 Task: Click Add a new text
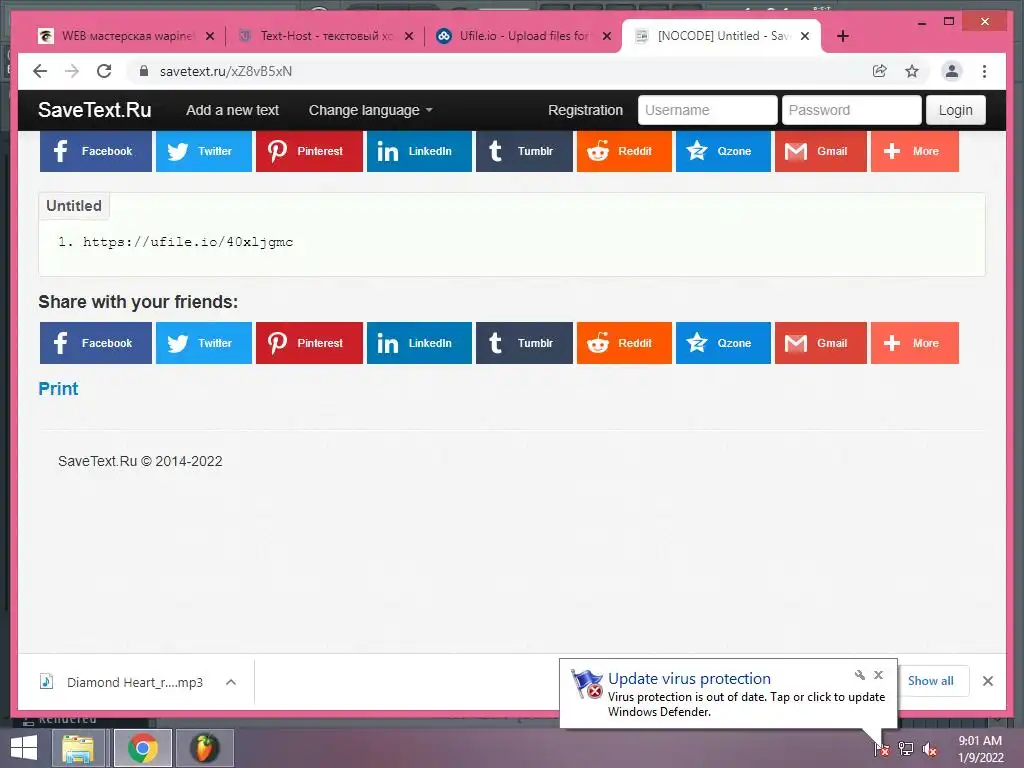click(232, 110)
